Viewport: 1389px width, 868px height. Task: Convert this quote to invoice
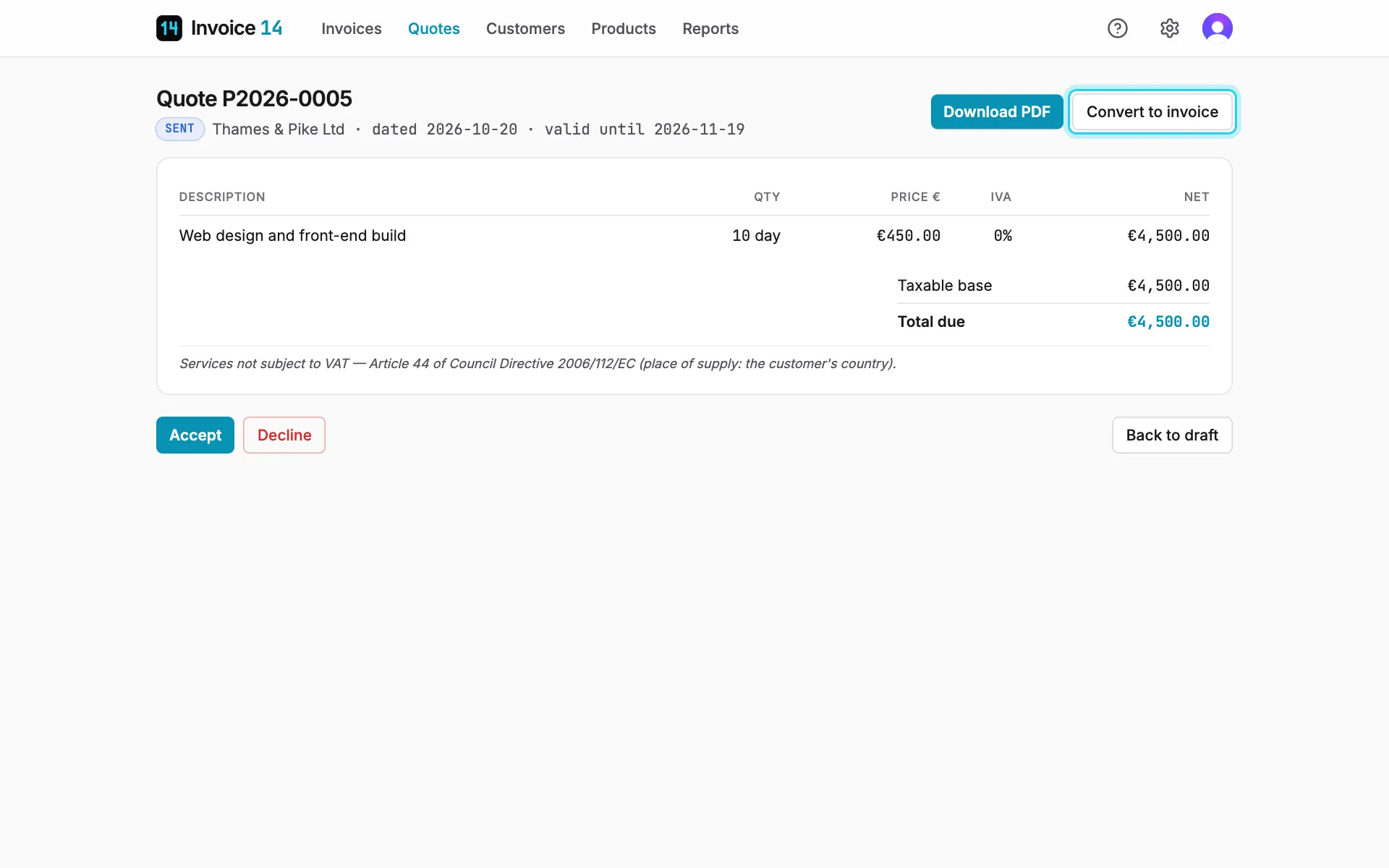pos(1152,112)
